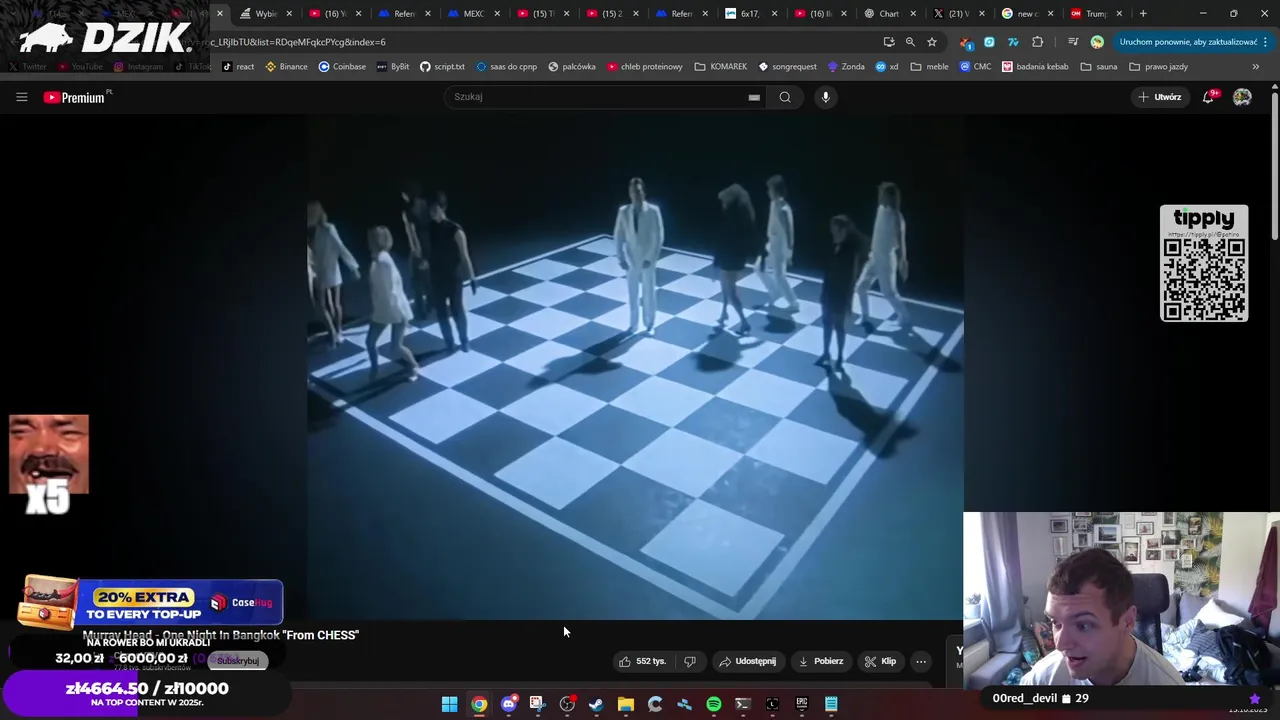Click Udostępnij share button
Screen dimensions: 1280x720
[x=747, y=661]
